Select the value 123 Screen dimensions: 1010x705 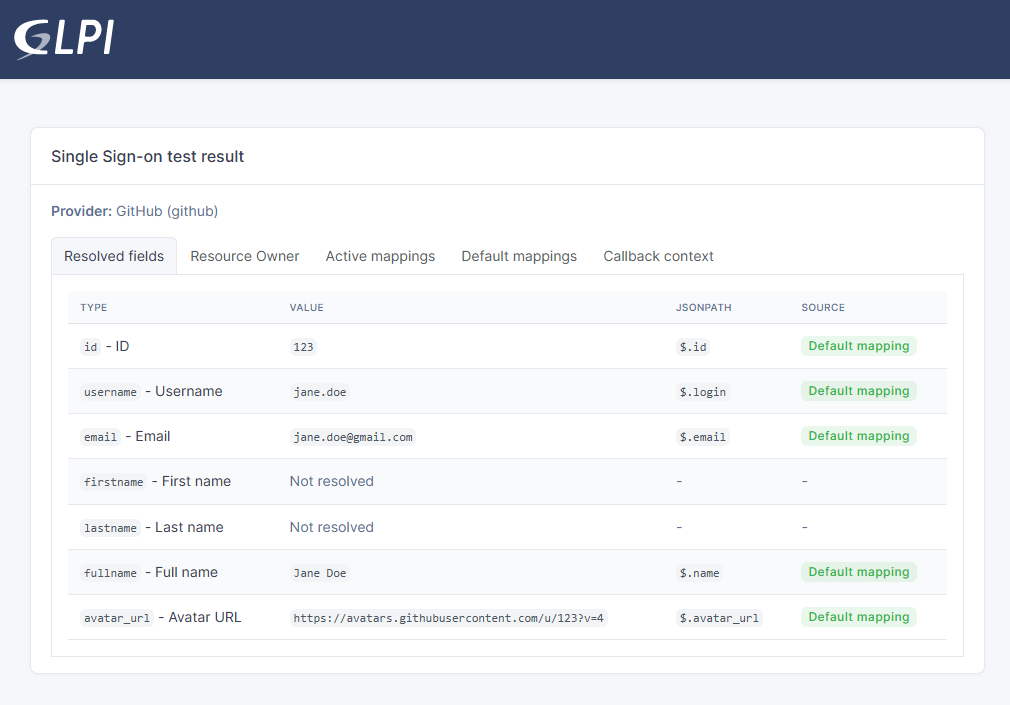tap(303, 347)
